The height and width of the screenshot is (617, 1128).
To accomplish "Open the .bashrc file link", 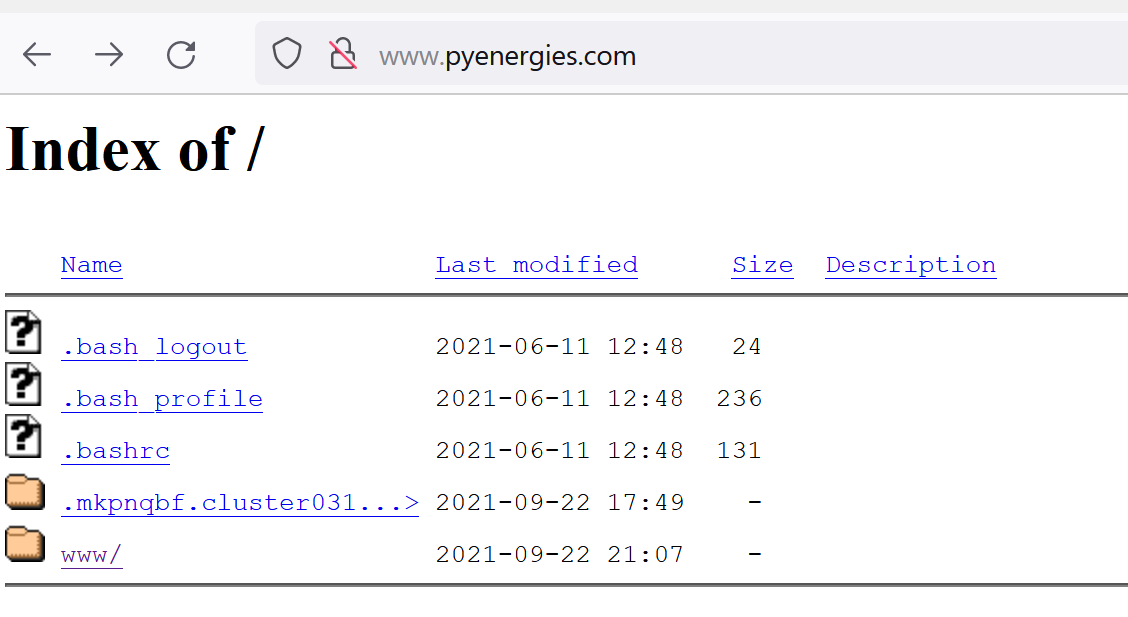I will click(x=115, y=451).
